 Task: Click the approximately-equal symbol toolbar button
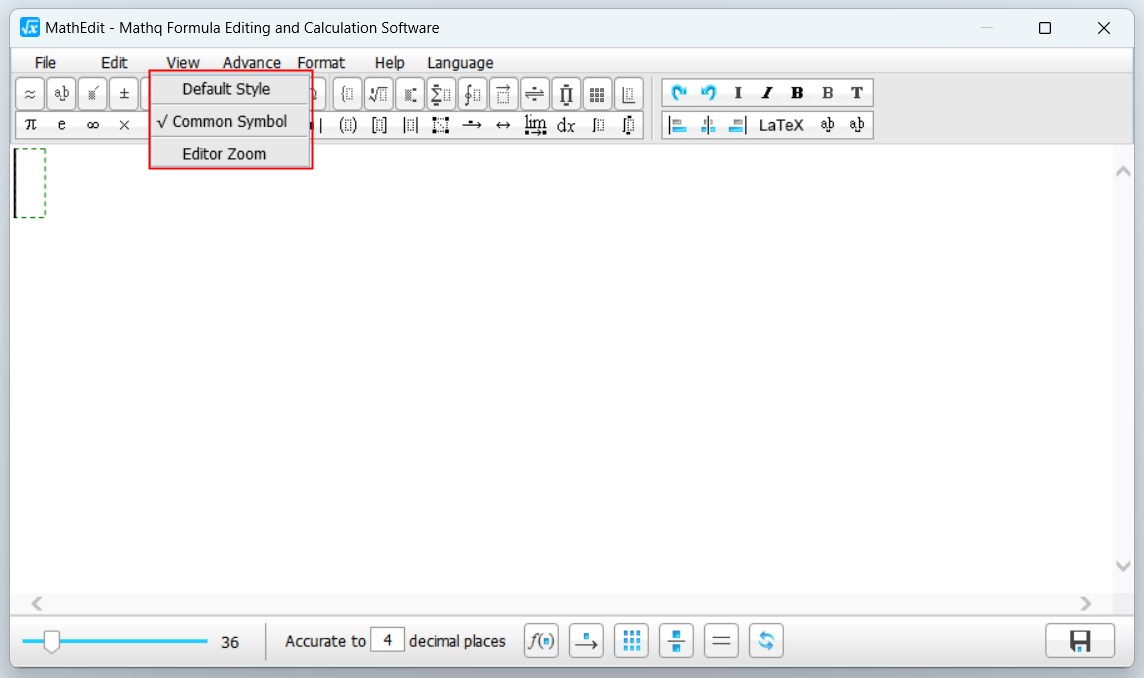coord(30,93)
